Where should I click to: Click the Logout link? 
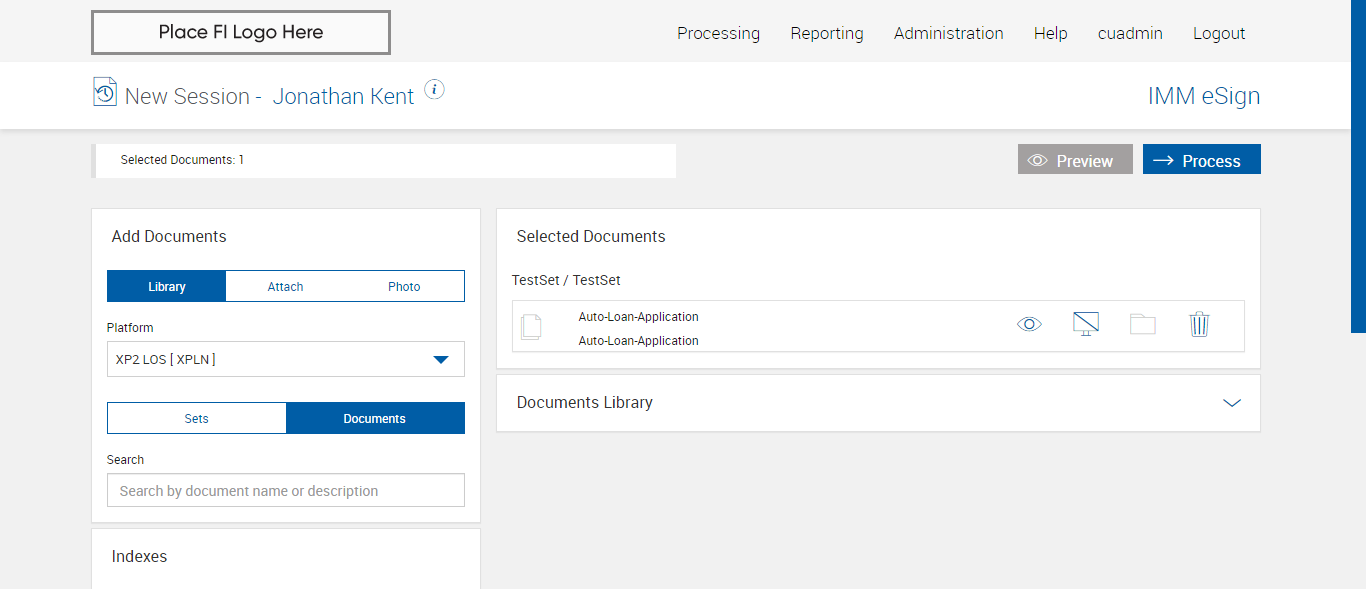click(1218, 33)
